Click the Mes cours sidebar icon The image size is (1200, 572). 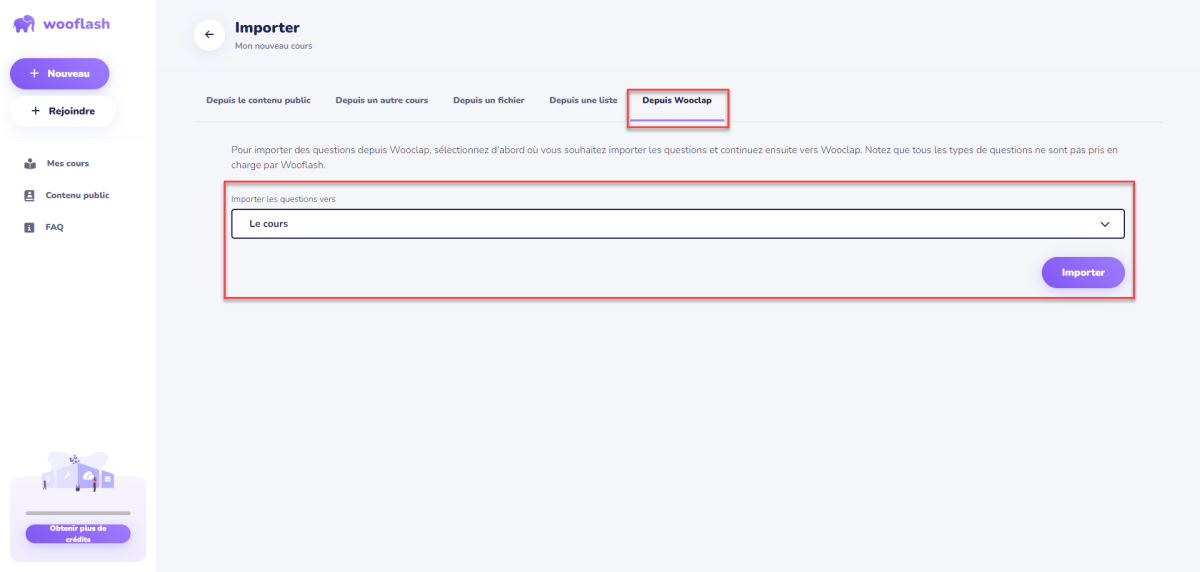tap(29, 163)
